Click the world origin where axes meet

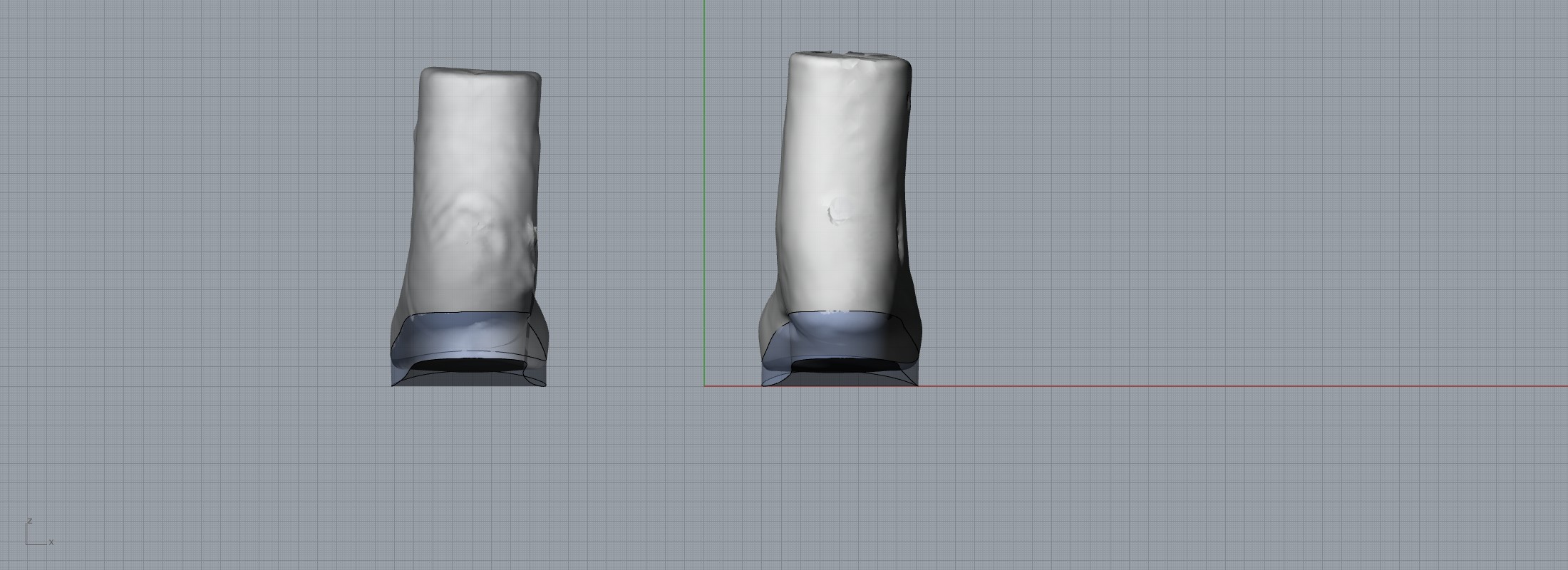(x=705, y=386)
